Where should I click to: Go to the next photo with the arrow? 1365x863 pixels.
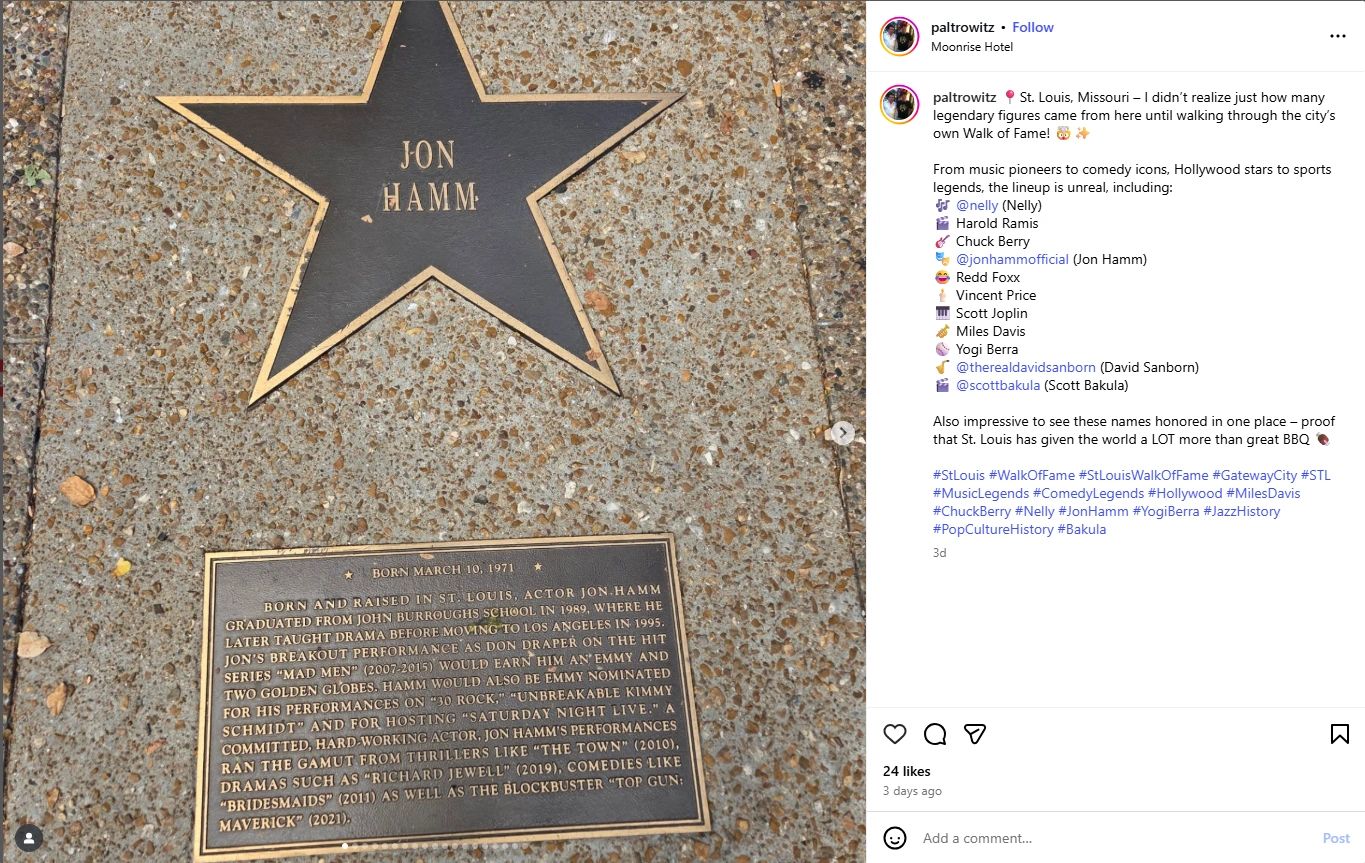coord(843,433)
